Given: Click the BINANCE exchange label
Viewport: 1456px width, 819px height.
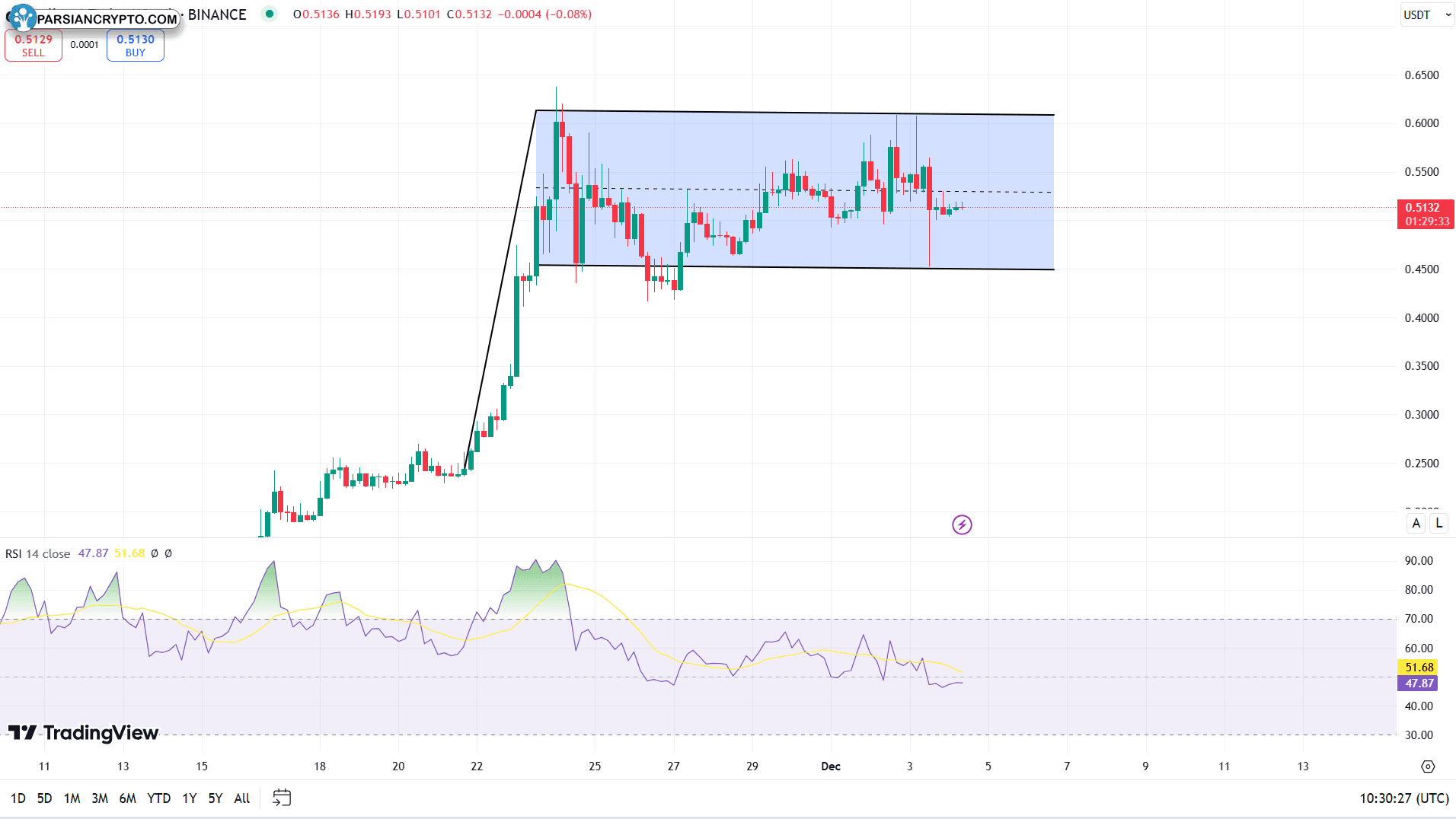Looking at the screenshot, I should (217, 14).
